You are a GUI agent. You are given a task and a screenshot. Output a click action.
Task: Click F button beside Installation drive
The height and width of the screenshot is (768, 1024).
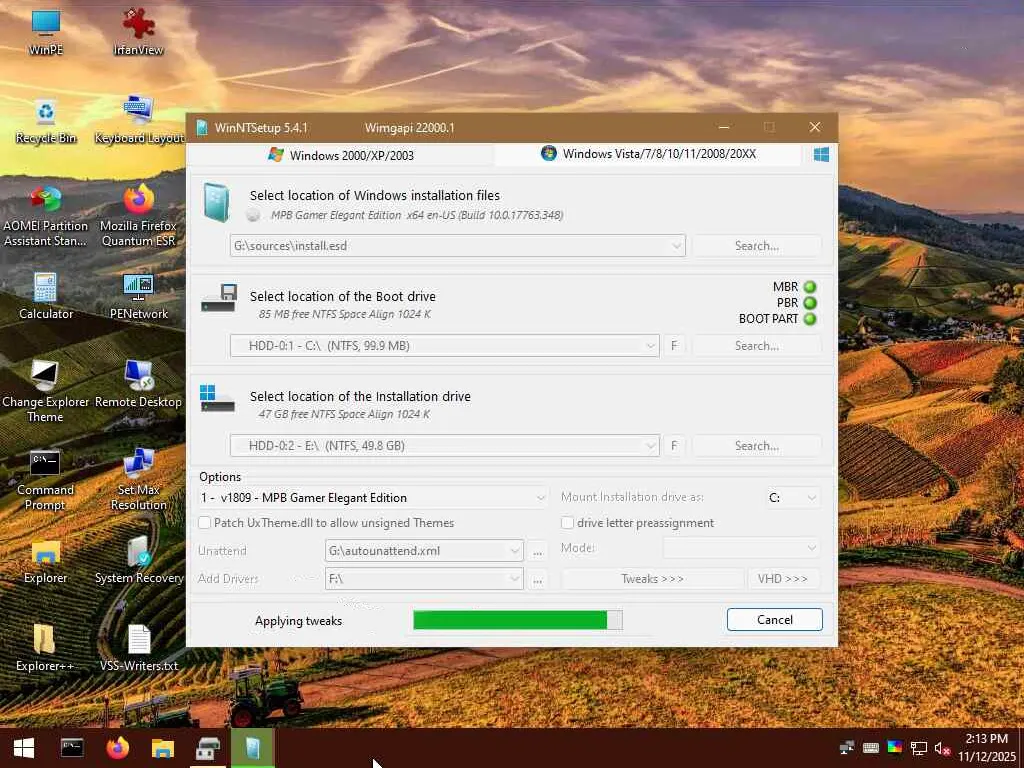click(674, 446)
